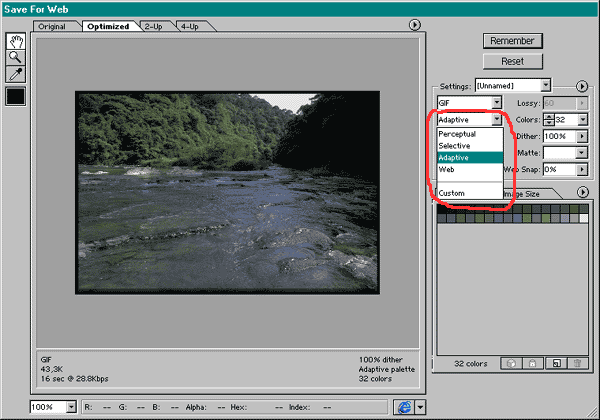Click the 'Adaptive palette' info text
The image size is (600, 420).
click(386, 369)
